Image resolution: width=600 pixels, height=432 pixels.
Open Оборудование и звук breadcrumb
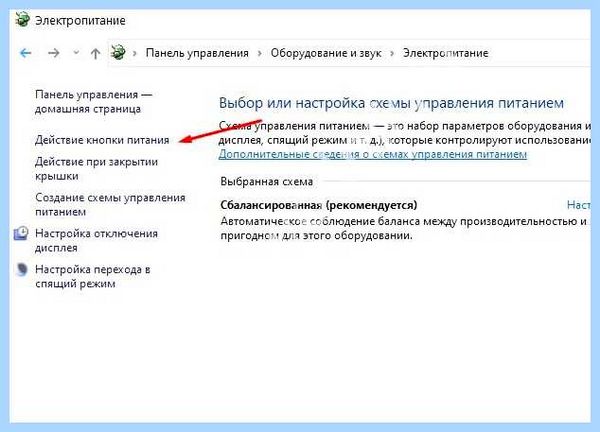point(326,53)
